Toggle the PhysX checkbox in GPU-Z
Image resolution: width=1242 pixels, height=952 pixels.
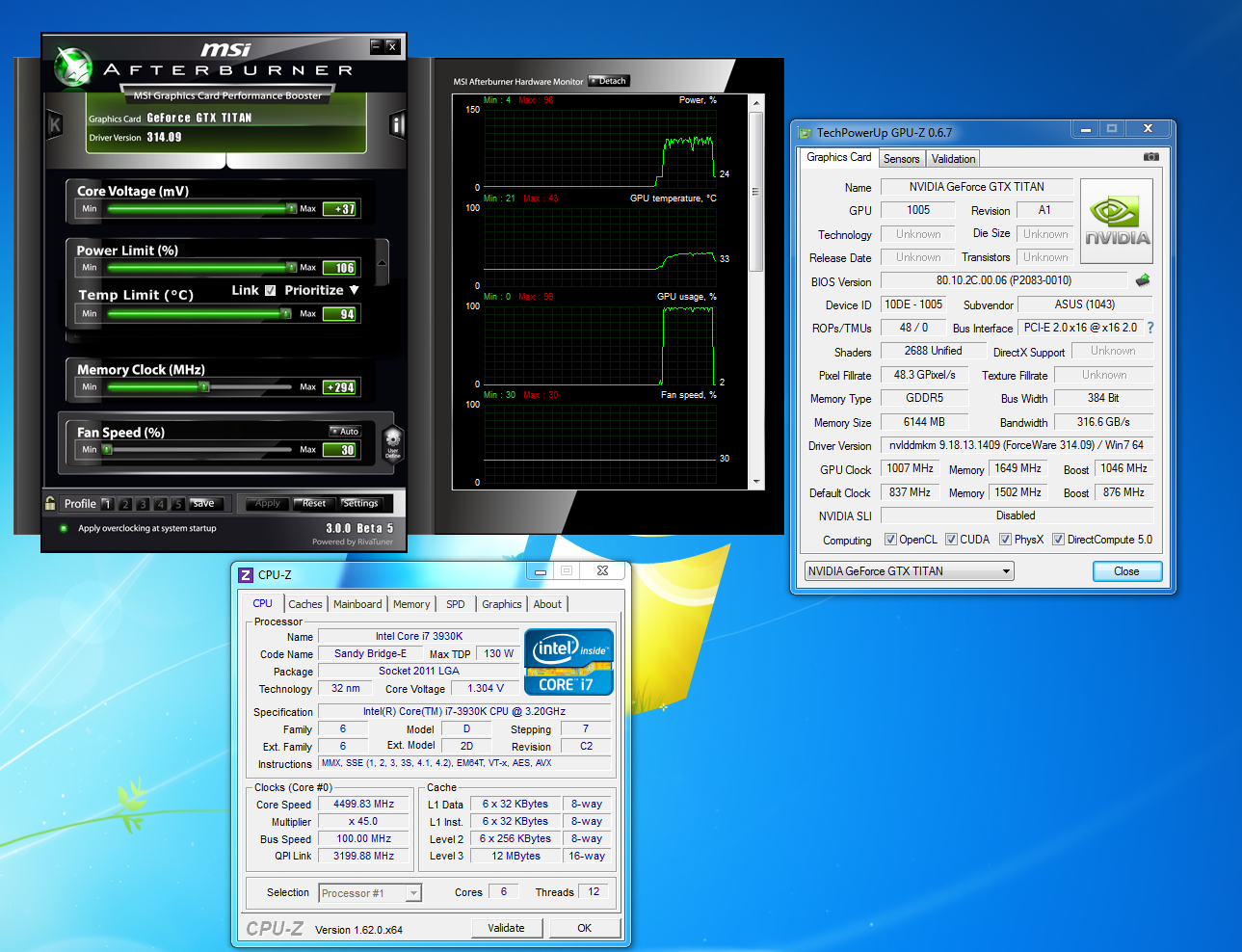pyautogui.click(x=1005, y=540)
